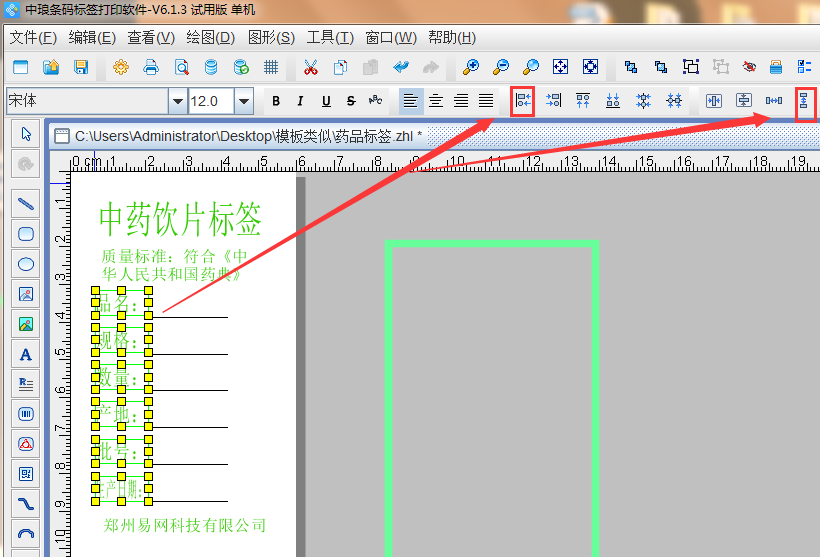The image size is (820, 557).
Task: Select the straight line drawing tool
Action: pyautogui.click(x=26, y=204)
